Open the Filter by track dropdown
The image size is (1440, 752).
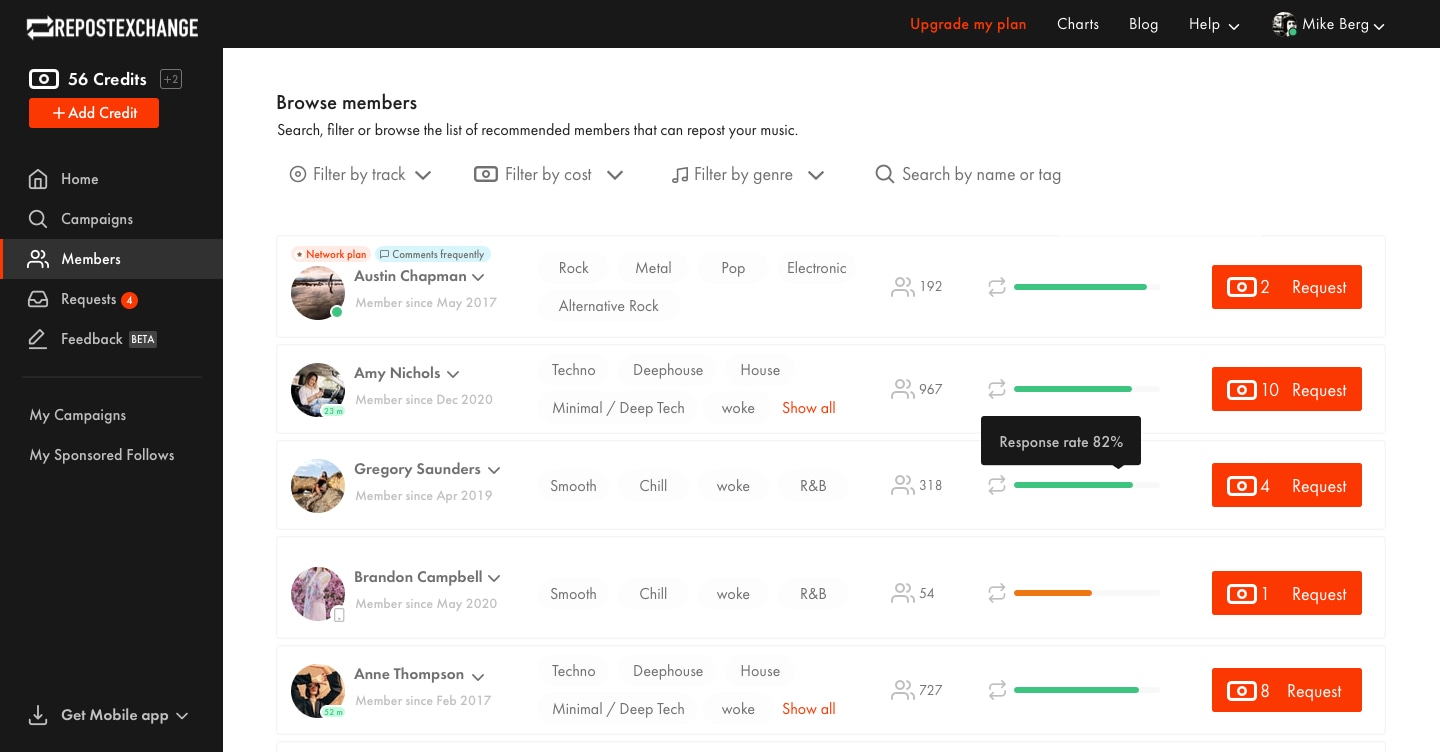360,175
